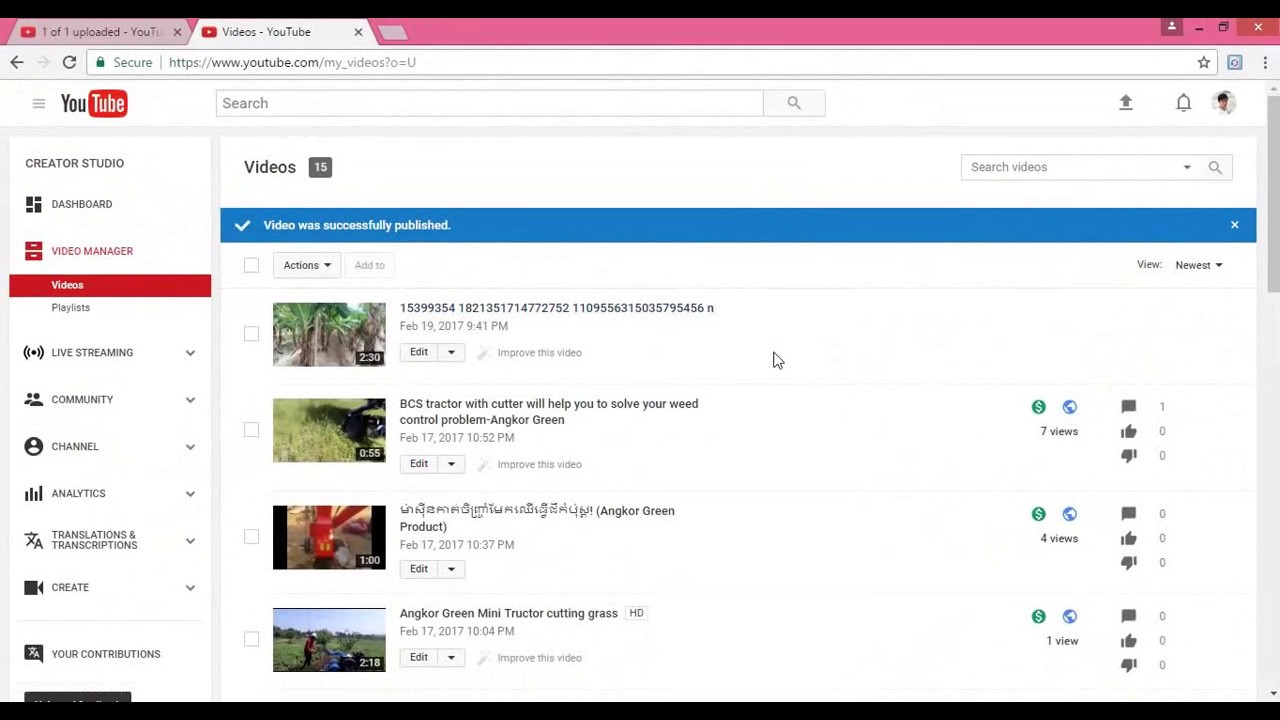Click the YouTube logo
1280x720 pixels.
point(94,103)
